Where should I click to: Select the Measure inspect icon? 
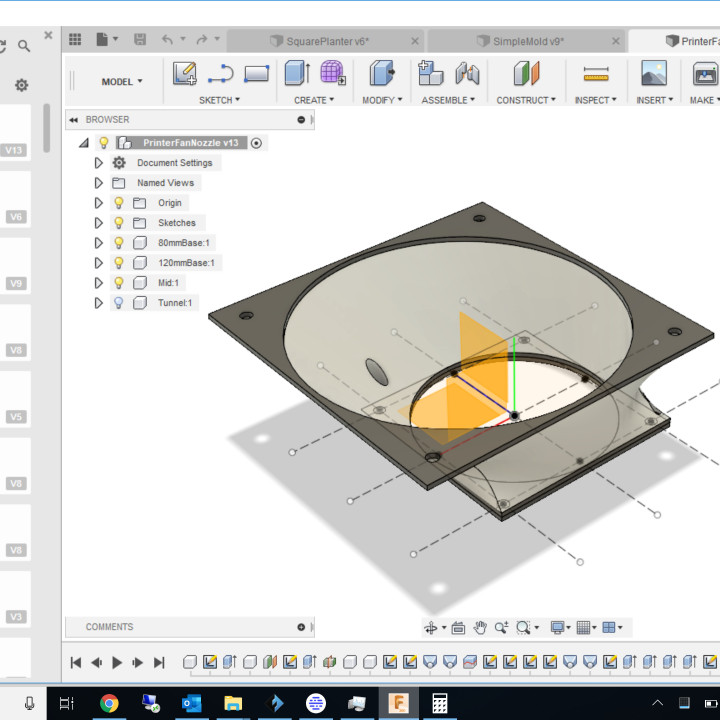(x=596, y=74)
